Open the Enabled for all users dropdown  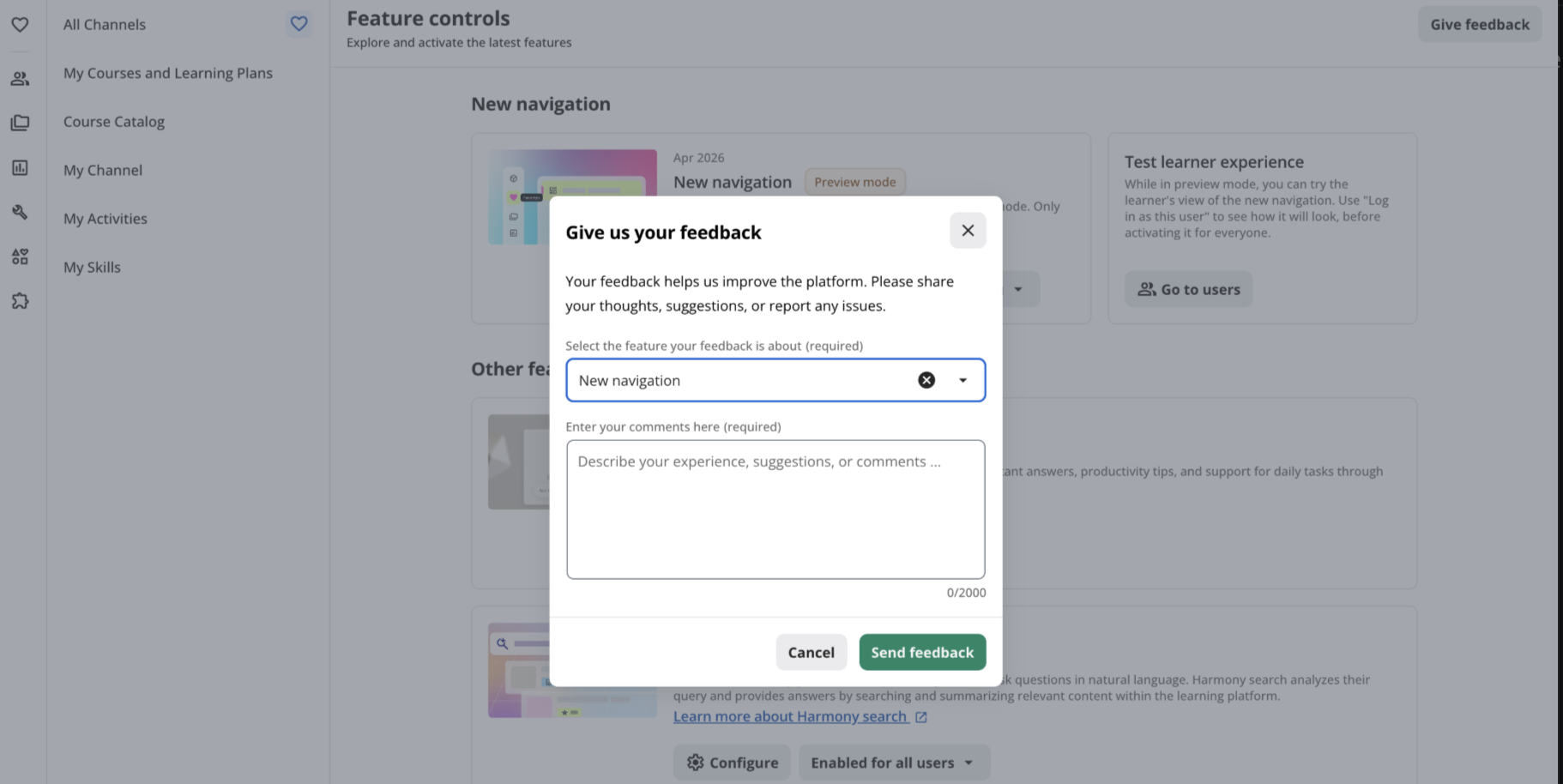894,763
